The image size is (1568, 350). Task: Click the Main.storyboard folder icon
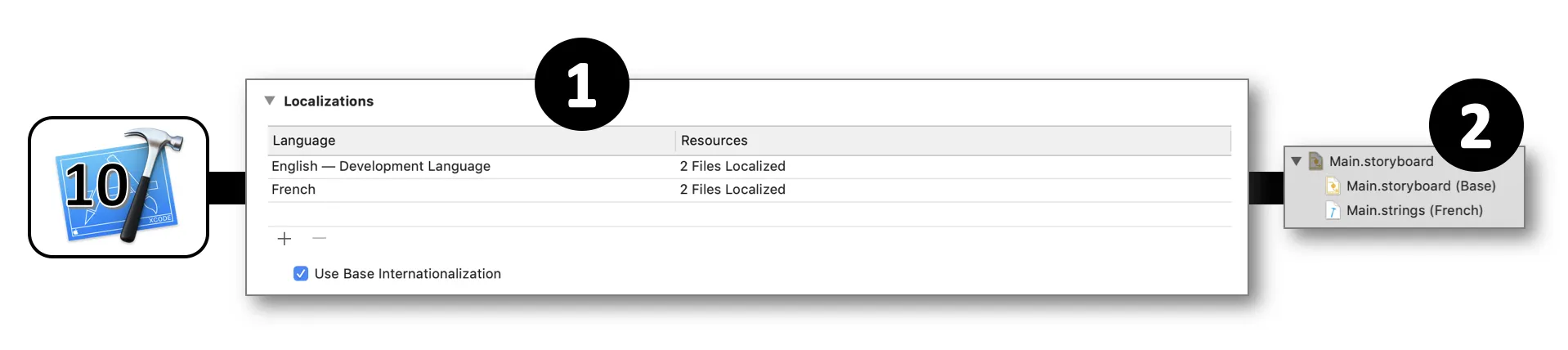1315,161
